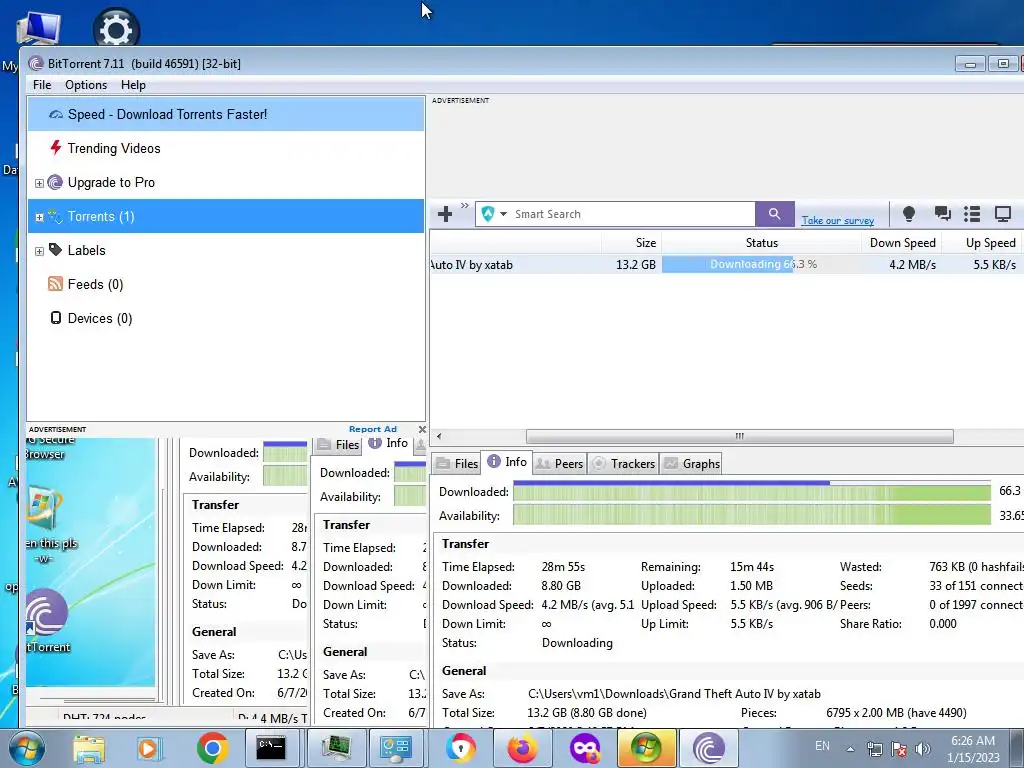The width and height of the screenshot is (1024, 768).
Task: Click the network tray icon
Action: [874, 749]
